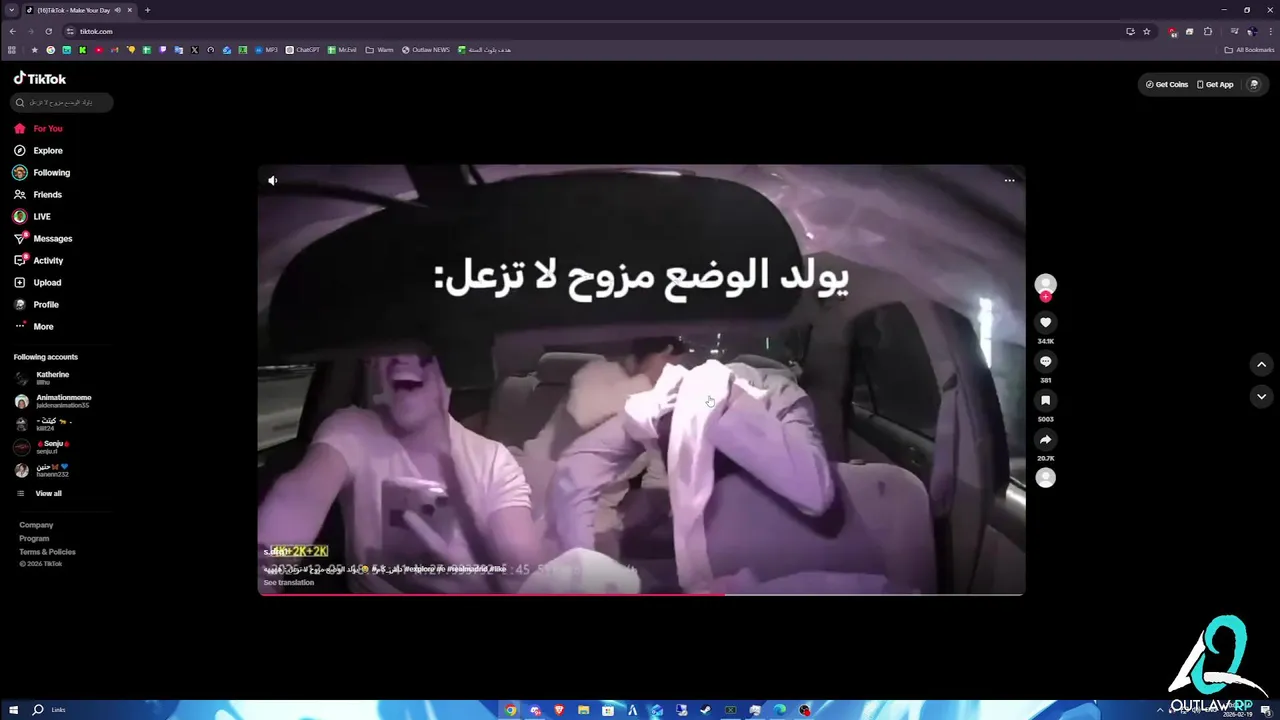Expand the More menu in sidebar
Image resolution: width=1280 pixels, height=720 pixels.
(34, 326)
